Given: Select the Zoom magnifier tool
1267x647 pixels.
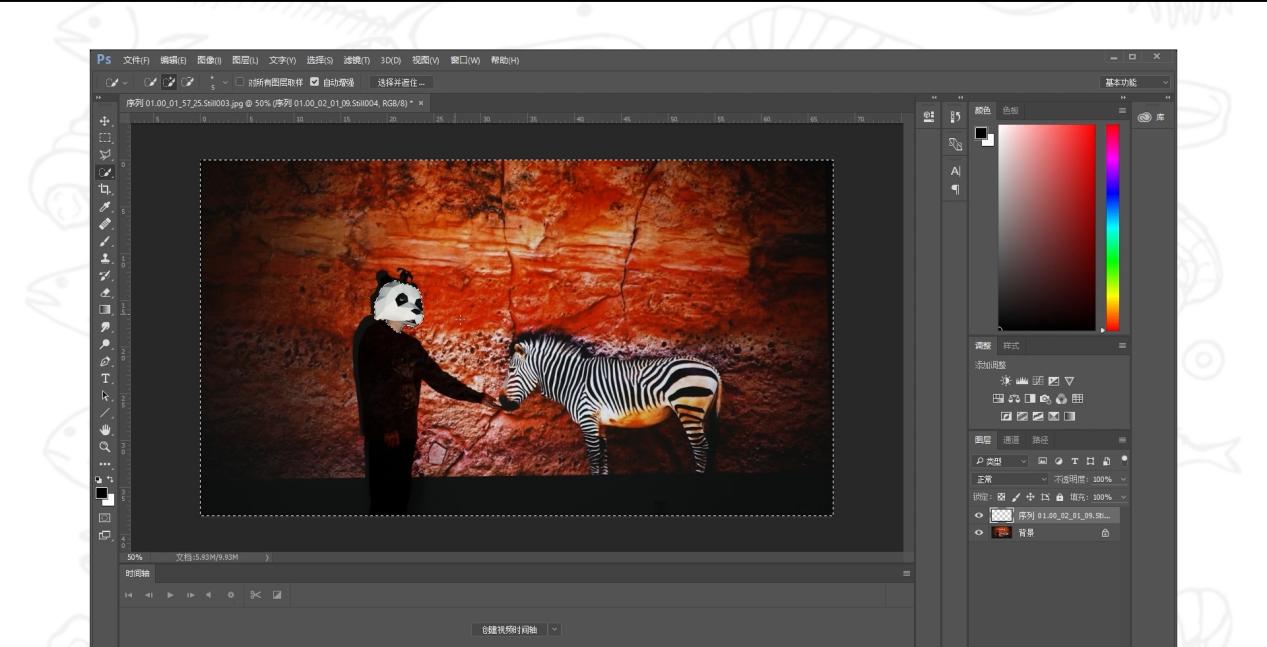Looking at the screenshot, I should [105, 447].
